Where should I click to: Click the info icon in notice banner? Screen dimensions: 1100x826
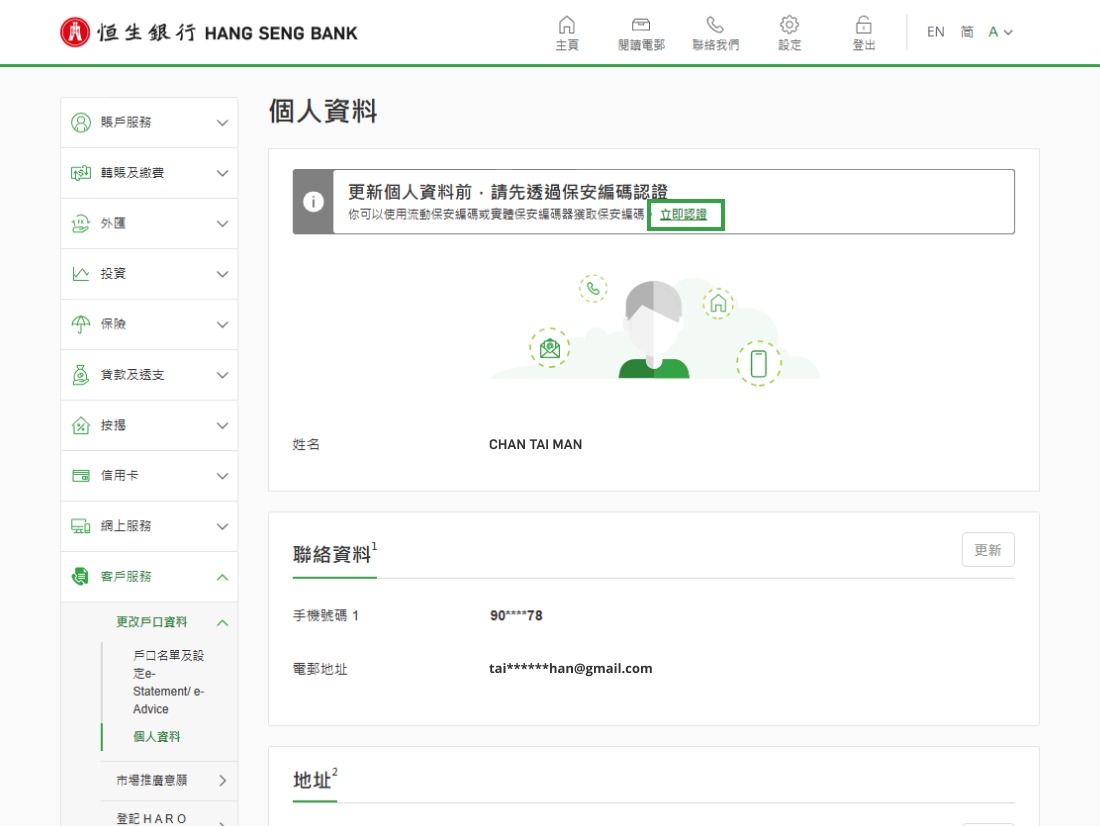tap(313, 202)
